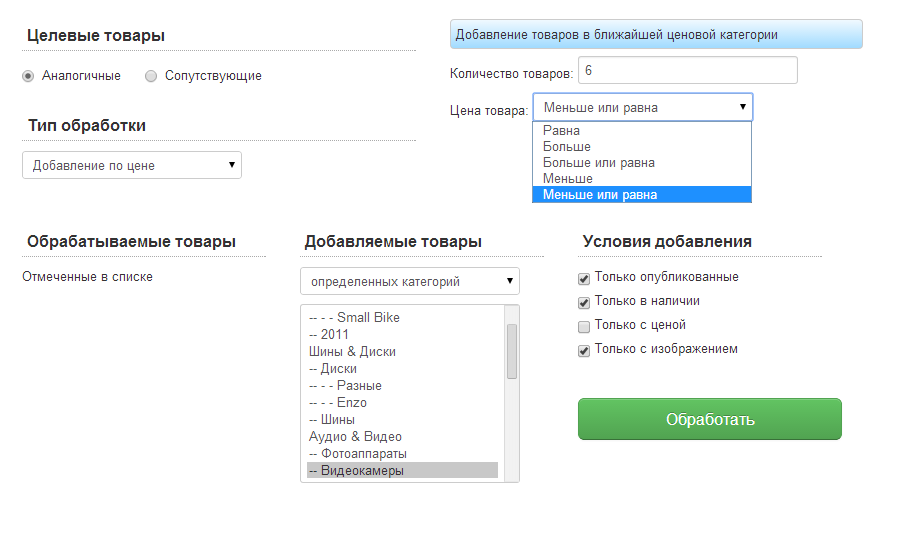This screenshot has width=903, height=548.
Task: Open the определенных категорий dropdown
Action: (410, 281)
